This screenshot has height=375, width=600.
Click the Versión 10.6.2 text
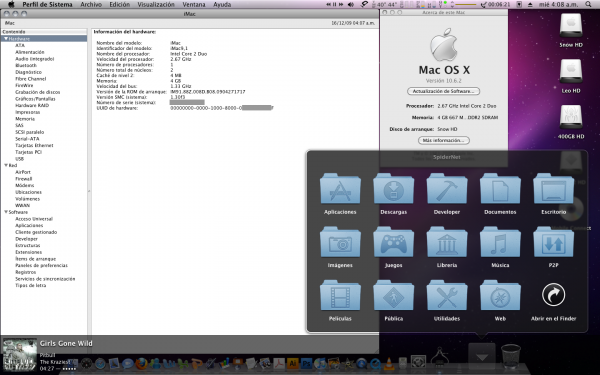click(x=443, y=81)
